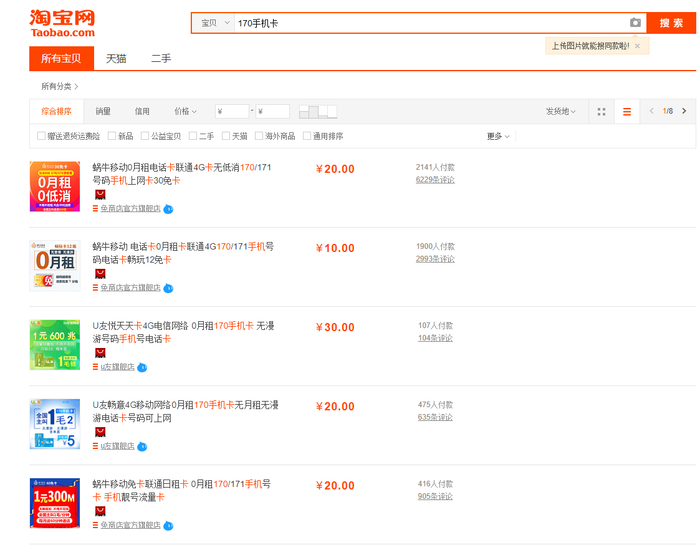Click Wangwang chat icon of 靓号流量卡 listing shop
The width and height of the screenshot is (700, 552).
pos(168,526)
